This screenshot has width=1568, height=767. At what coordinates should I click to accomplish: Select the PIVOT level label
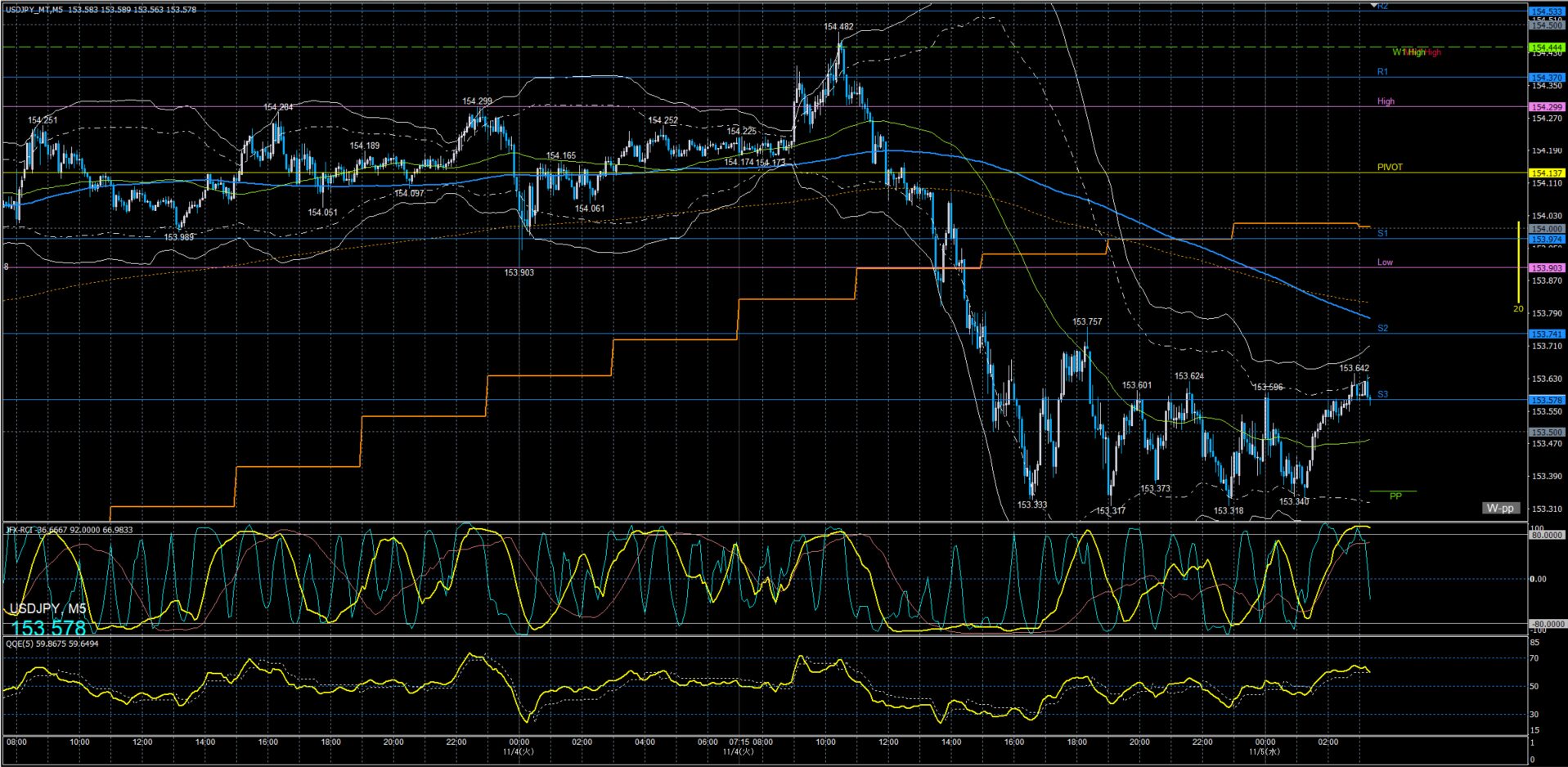click(1389, 167)
